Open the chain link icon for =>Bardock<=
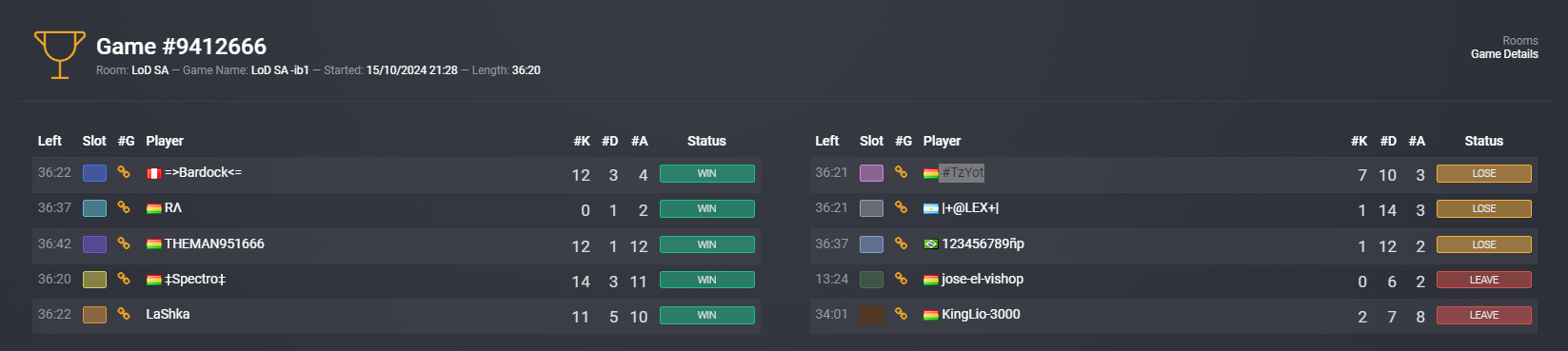 tap(124, 172)
